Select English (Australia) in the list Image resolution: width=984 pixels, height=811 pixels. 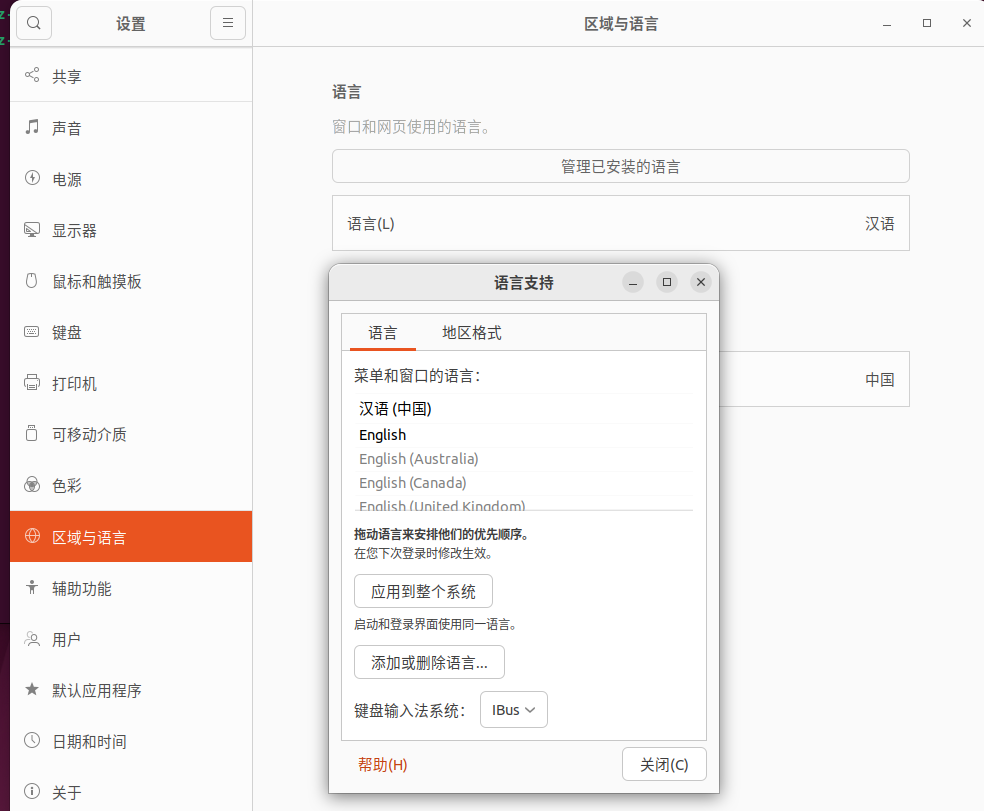coord(523,459)
